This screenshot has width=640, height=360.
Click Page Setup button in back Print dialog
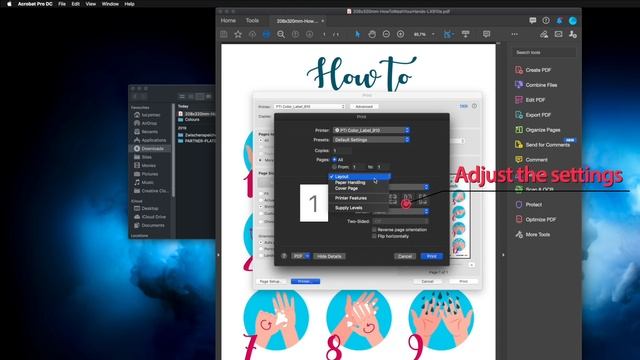[x=270, y=282]
